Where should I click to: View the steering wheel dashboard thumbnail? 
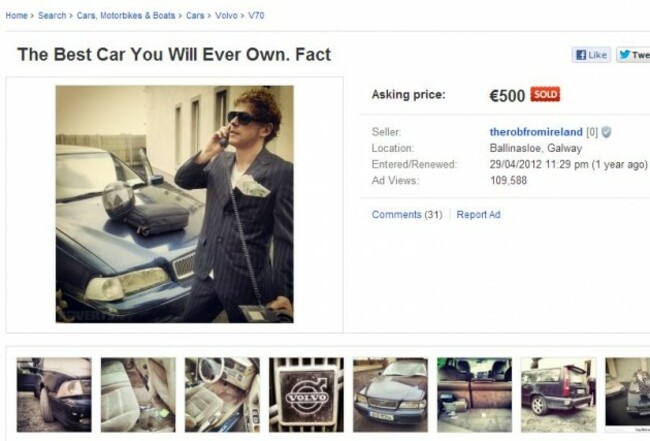(x=222, y=395)
